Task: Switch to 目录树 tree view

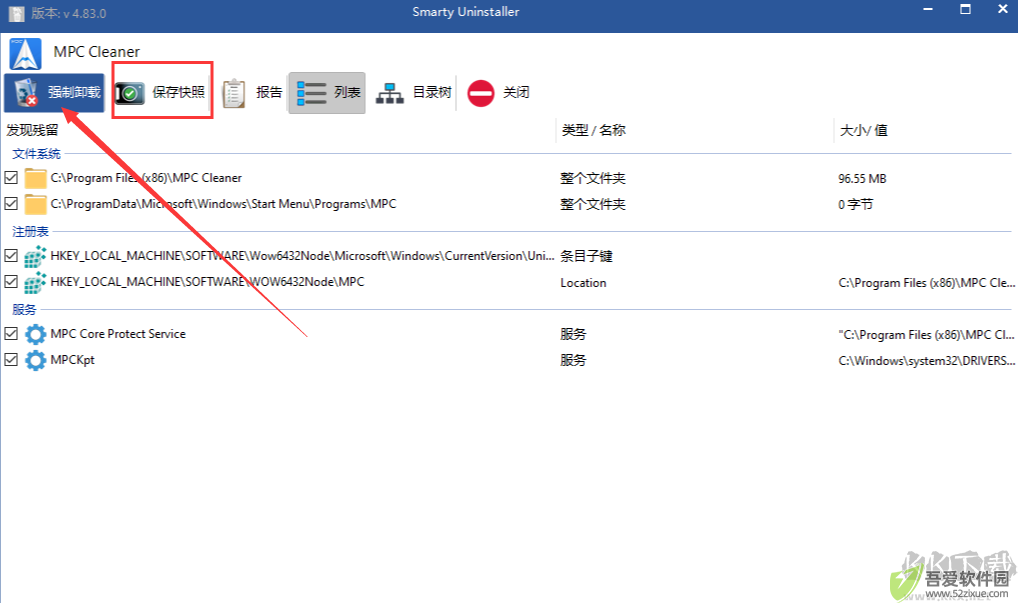Action: (x=413, y=93)
